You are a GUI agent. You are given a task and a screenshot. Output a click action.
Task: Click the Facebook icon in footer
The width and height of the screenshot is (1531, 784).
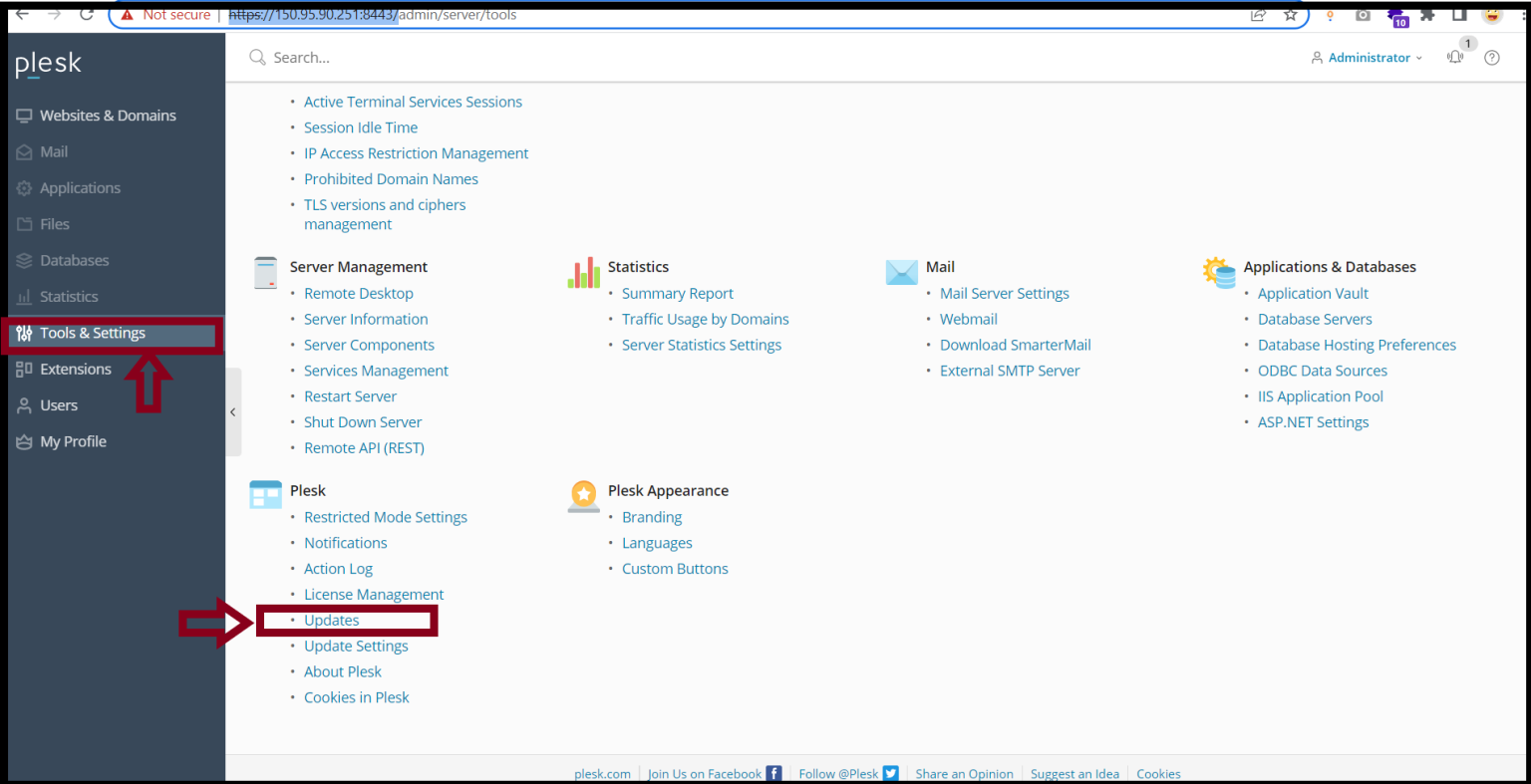pyautogui.click(x=773, y=773)
